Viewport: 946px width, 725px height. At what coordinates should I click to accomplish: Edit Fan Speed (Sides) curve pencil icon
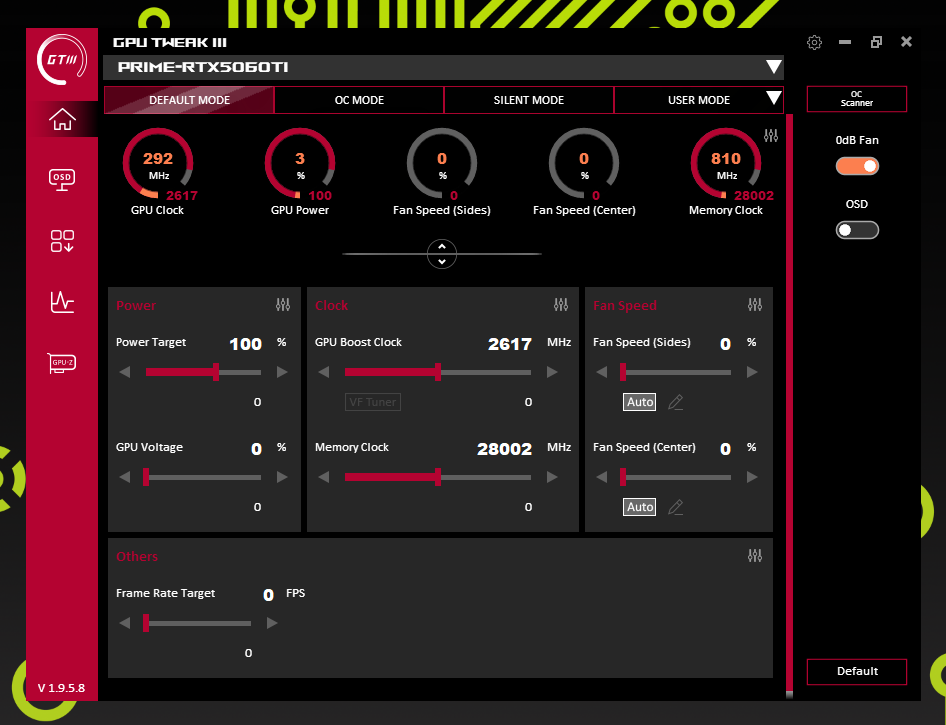pyautogui.click(x=676, y=402)
